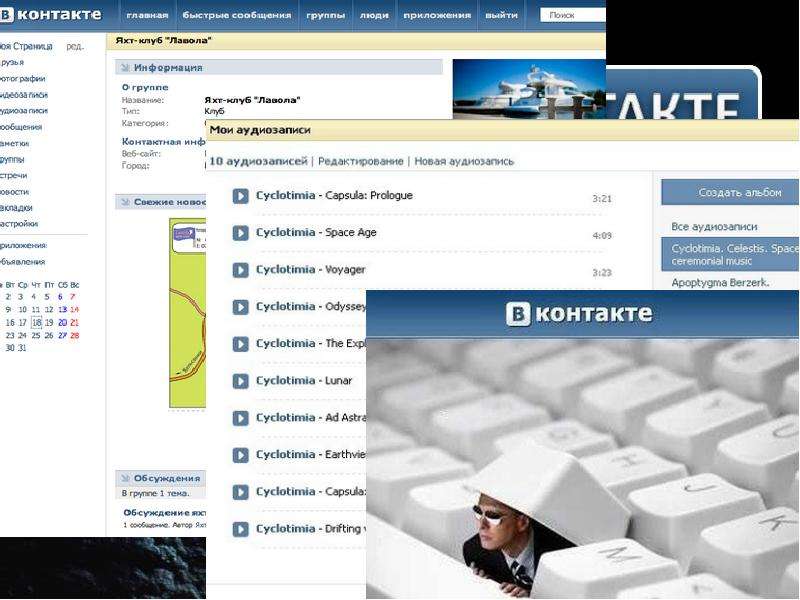Viewport: 800px width, 600px height.
Task: Open the Редактирование link
Action: 360,161
